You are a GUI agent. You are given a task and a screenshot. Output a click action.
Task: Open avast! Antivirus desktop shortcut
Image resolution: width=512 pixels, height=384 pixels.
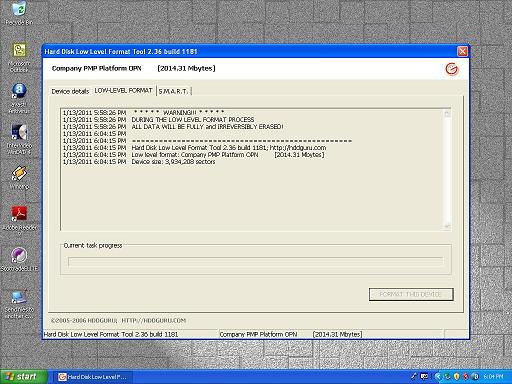[19, 98]
